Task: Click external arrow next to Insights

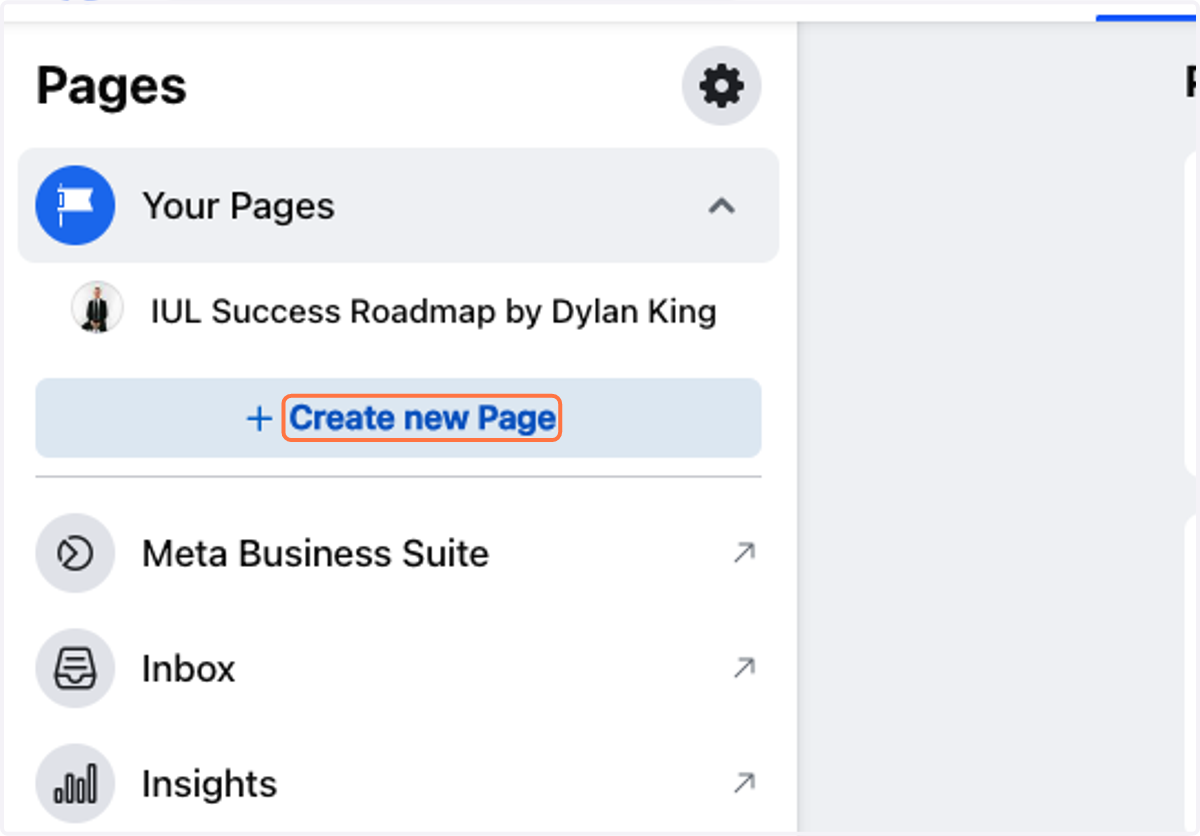Action: [x=743, y=782]
